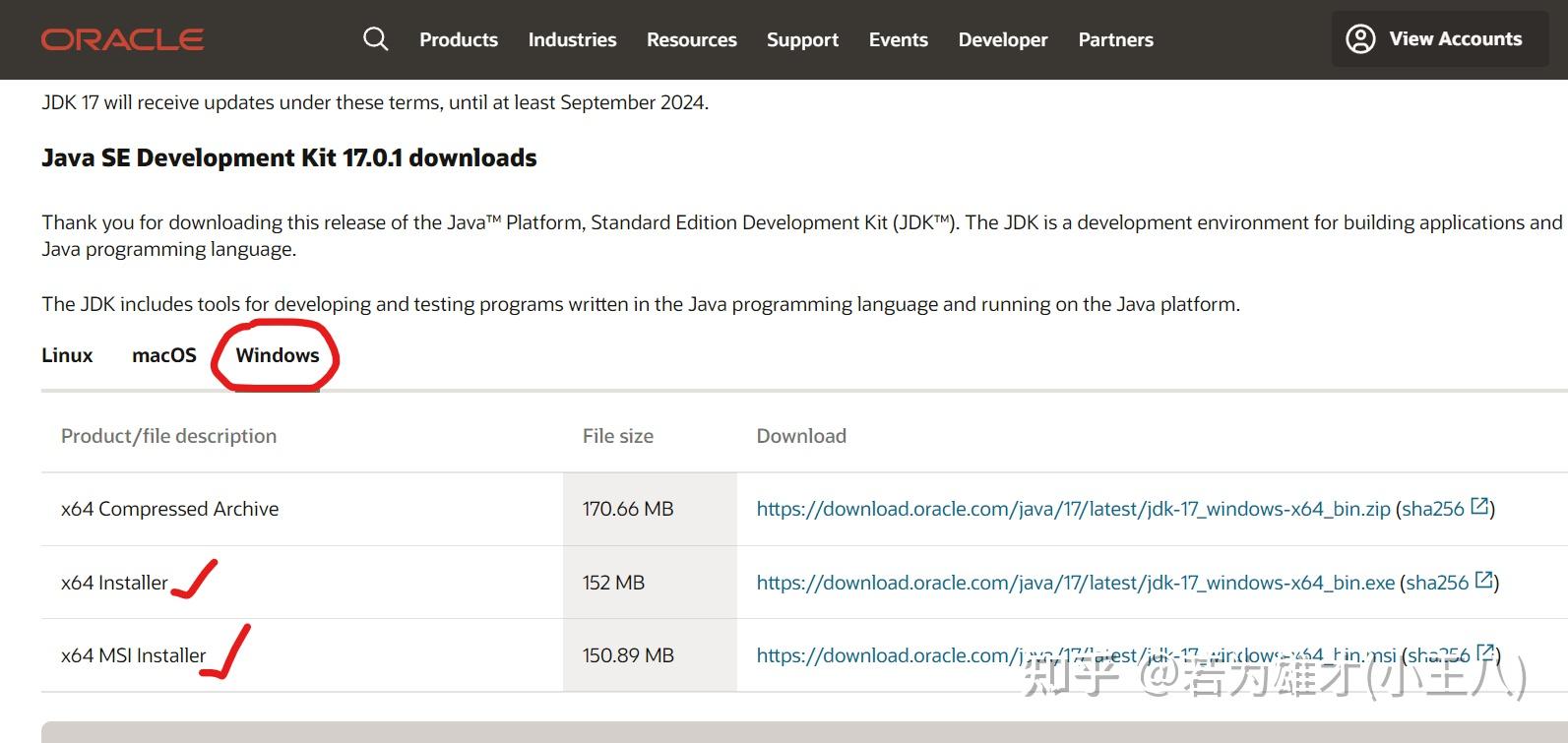
Task: Switch to the macOS tab
Action: click(x=164, y=355)
